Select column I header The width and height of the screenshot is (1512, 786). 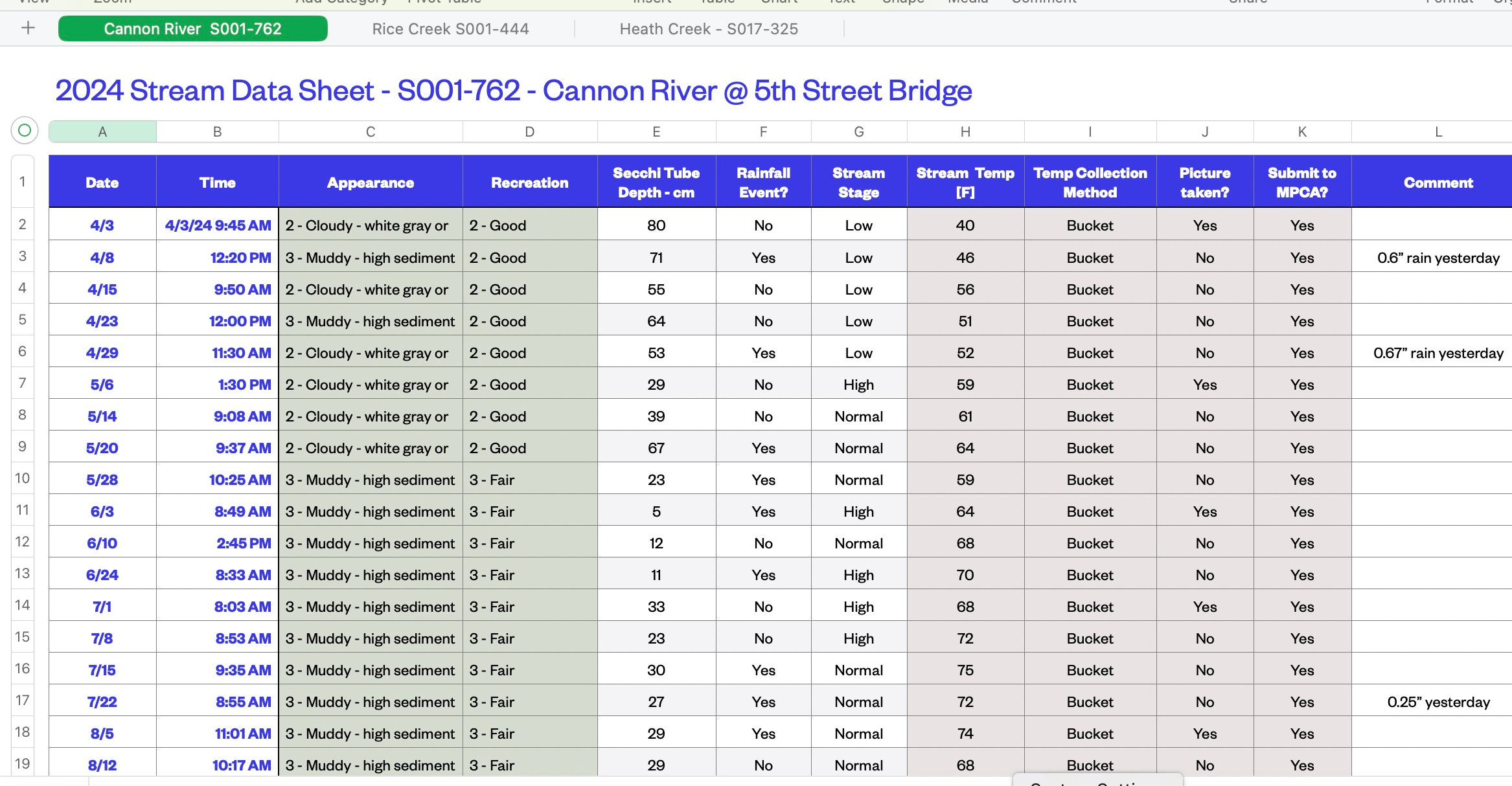1090,131
